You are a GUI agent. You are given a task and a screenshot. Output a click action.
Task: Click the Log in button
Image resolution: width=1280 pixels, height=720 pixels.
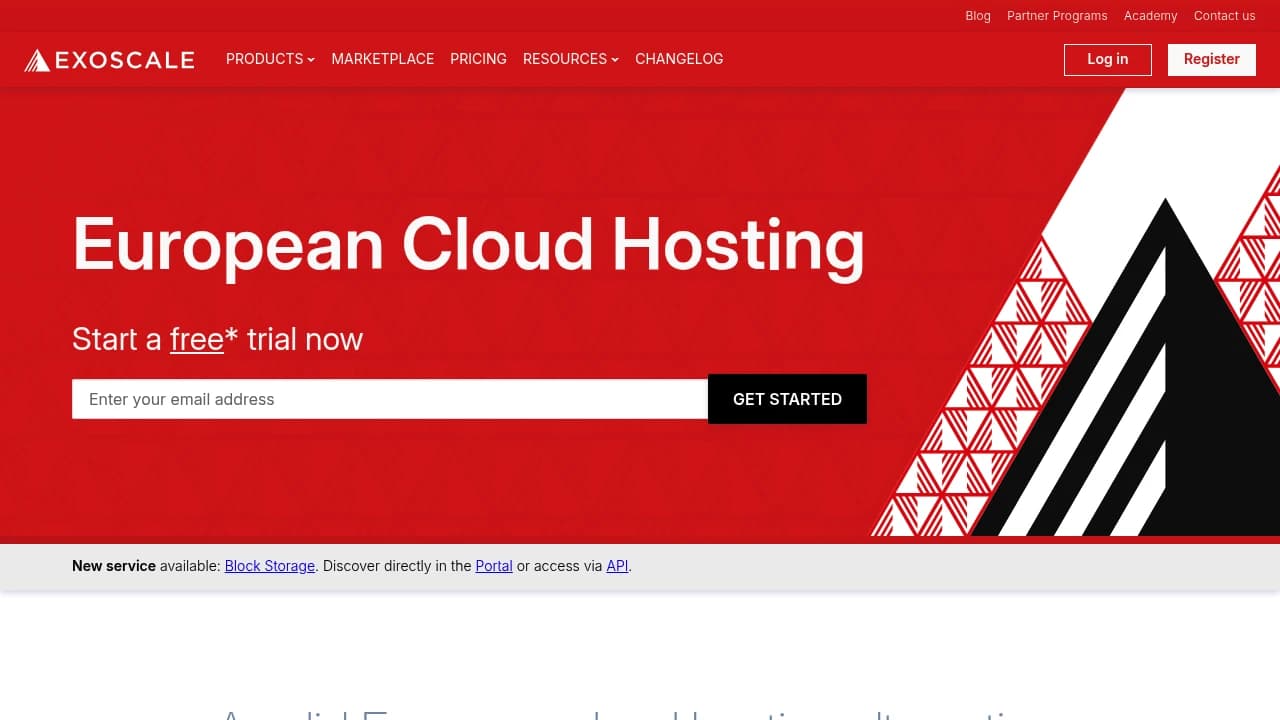click(x=1108, y=59)
